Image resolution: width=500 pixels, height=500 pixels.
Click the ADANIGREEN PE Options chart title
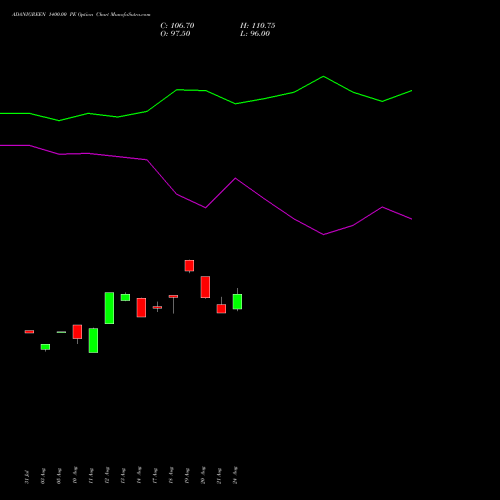[x=81, y=15]
